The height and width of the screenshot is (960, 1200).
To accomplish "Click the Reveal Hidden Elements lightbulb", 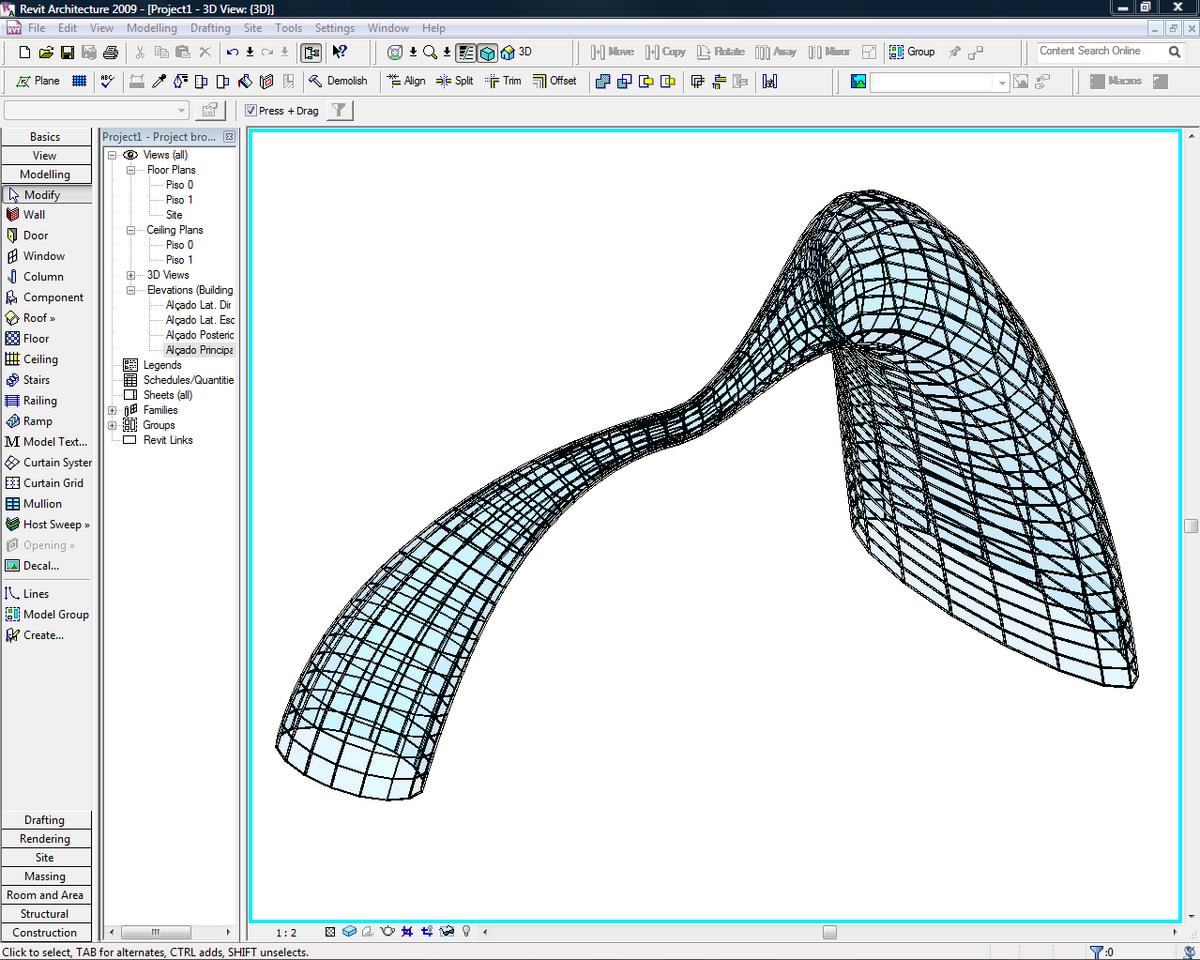I will coord(465,930).
